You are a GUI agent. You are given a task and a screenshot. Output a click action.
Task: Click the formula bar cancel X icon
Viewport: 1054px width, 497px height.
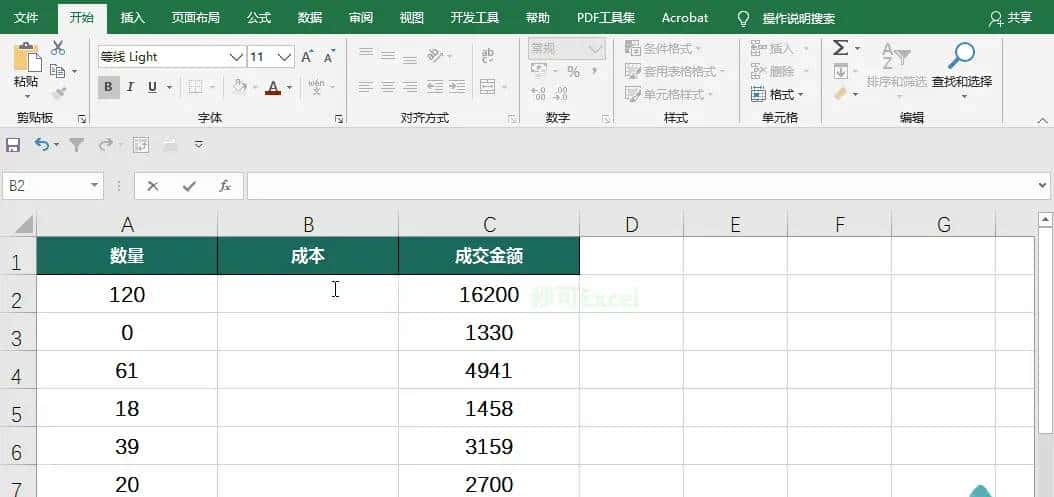point(153,186)
